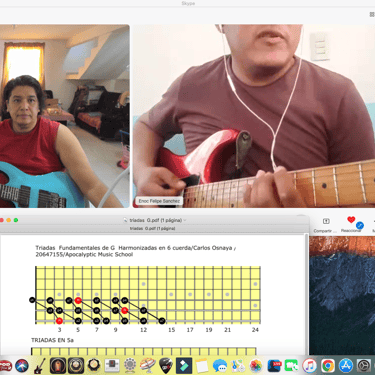Click fret number 21 label
375x375 pixels.
227,330
